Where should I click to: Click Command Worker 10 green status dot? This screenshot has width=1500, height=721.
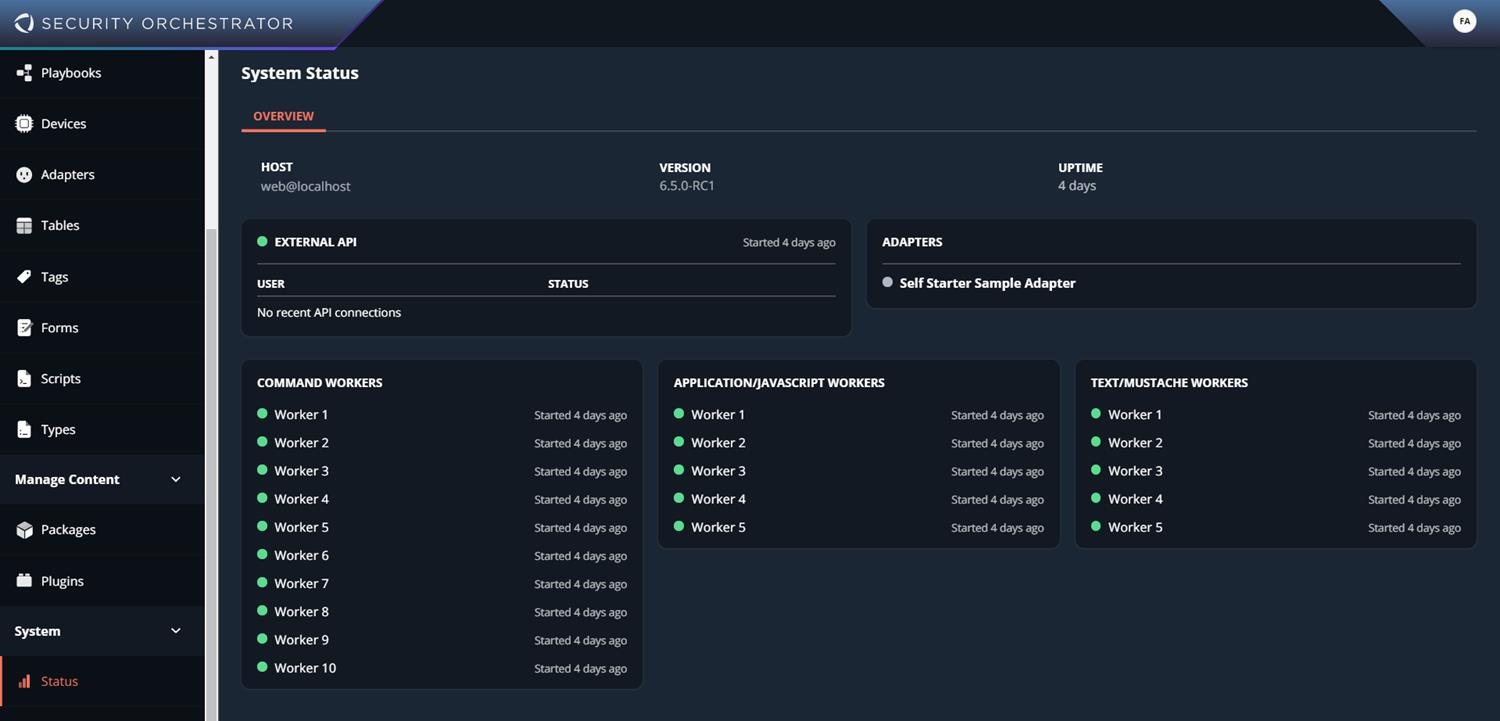click(262, 667)
